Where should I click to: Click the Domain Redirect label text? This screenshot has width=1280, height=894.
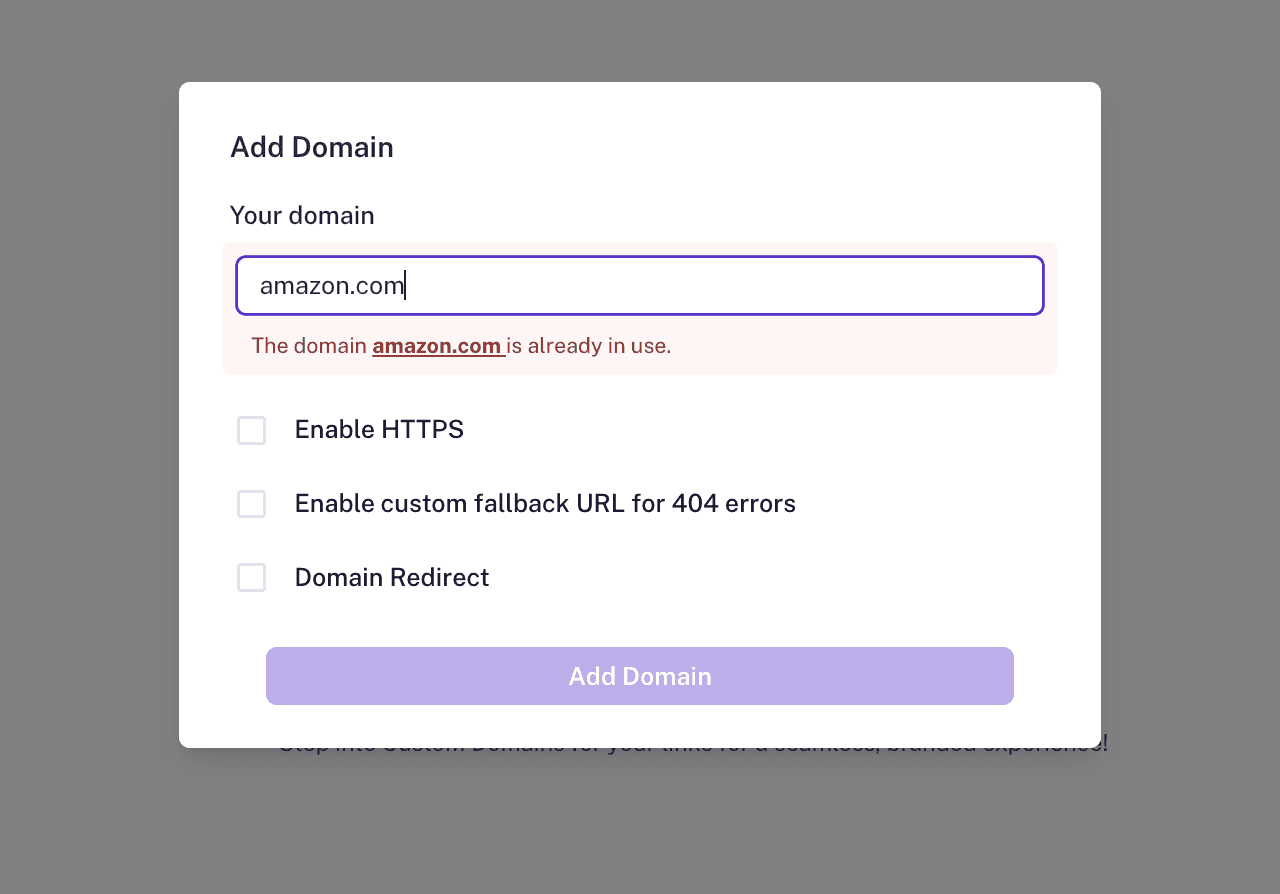point(392,577)
